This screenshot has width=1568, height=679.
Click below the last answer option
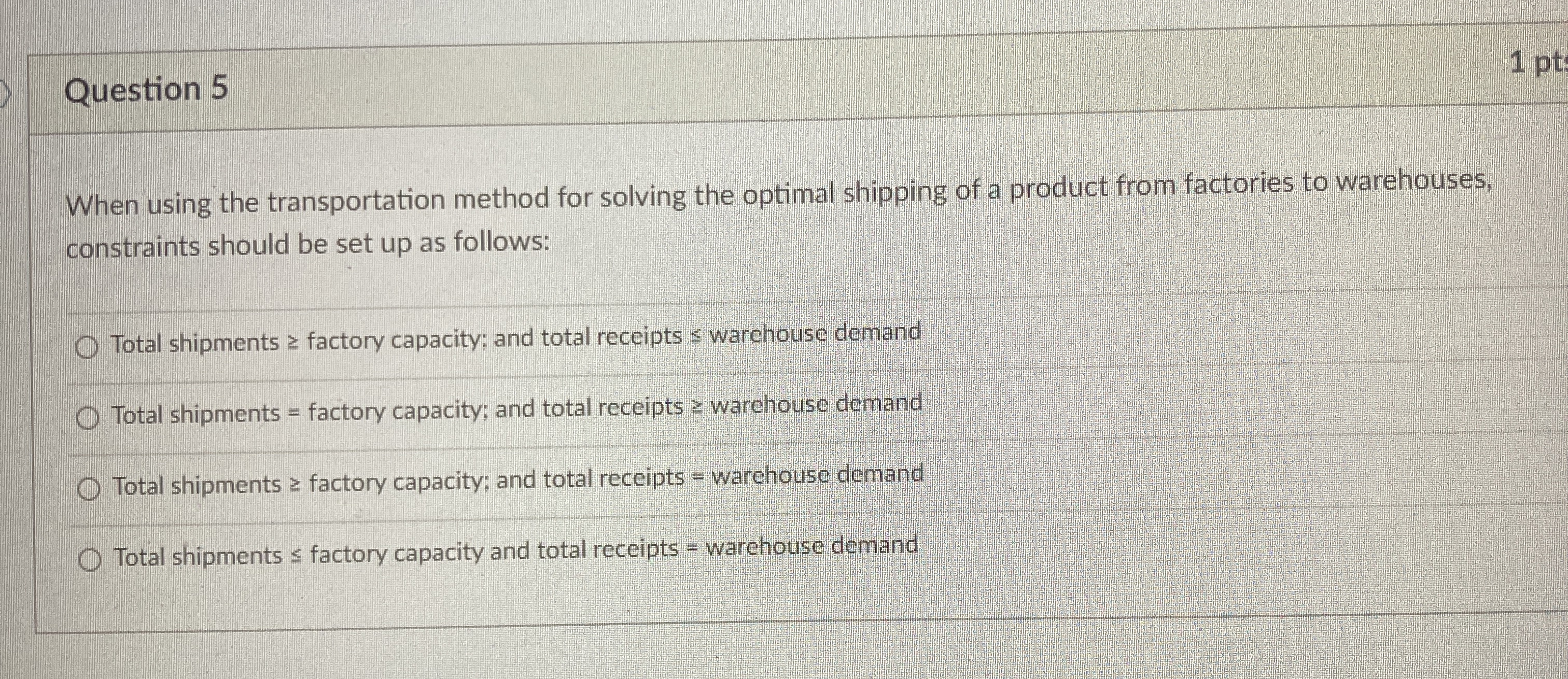tap(487, 615)
